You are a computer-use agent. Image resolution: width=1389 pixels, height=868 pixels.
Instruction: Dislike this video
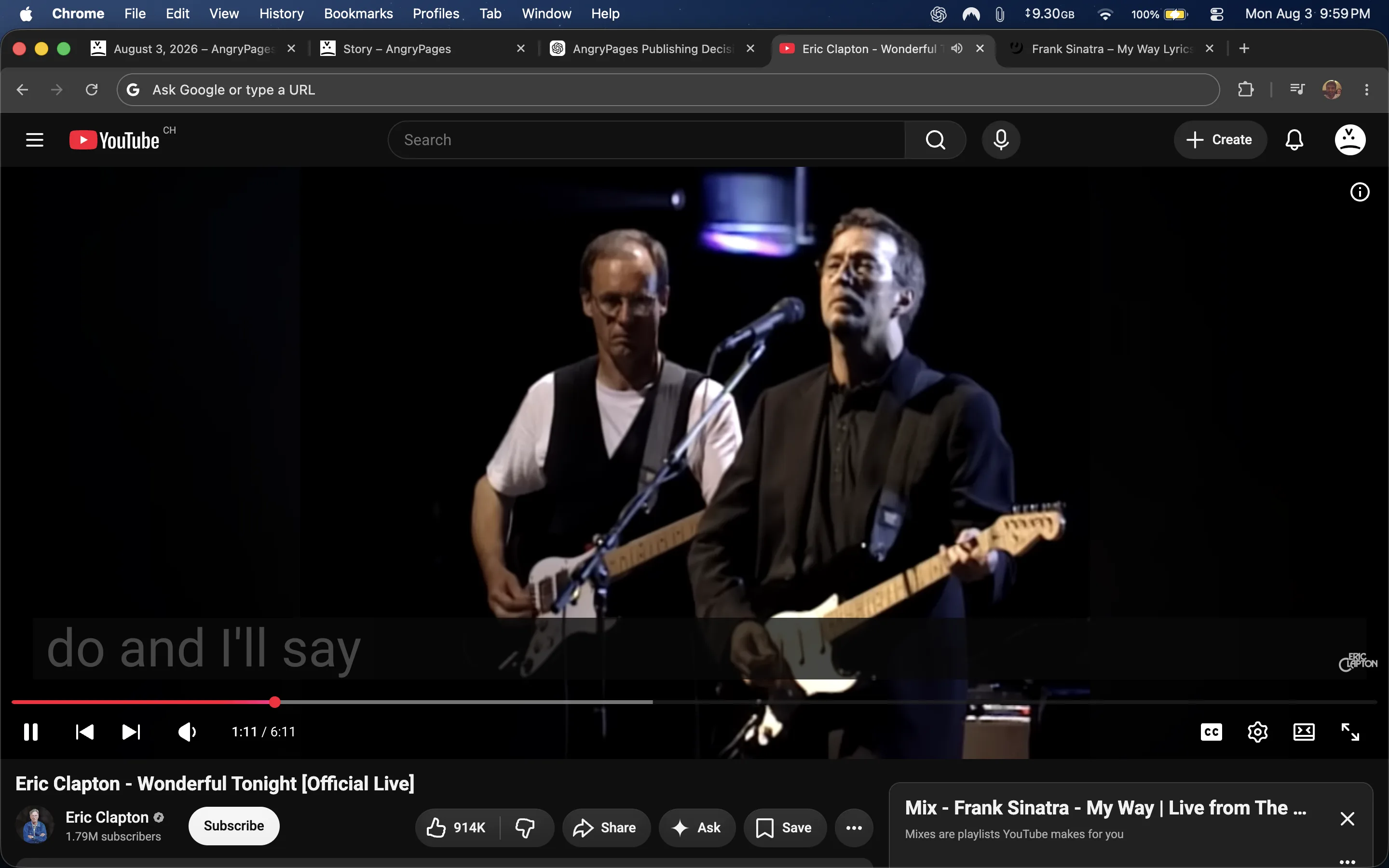click(525, 827)
